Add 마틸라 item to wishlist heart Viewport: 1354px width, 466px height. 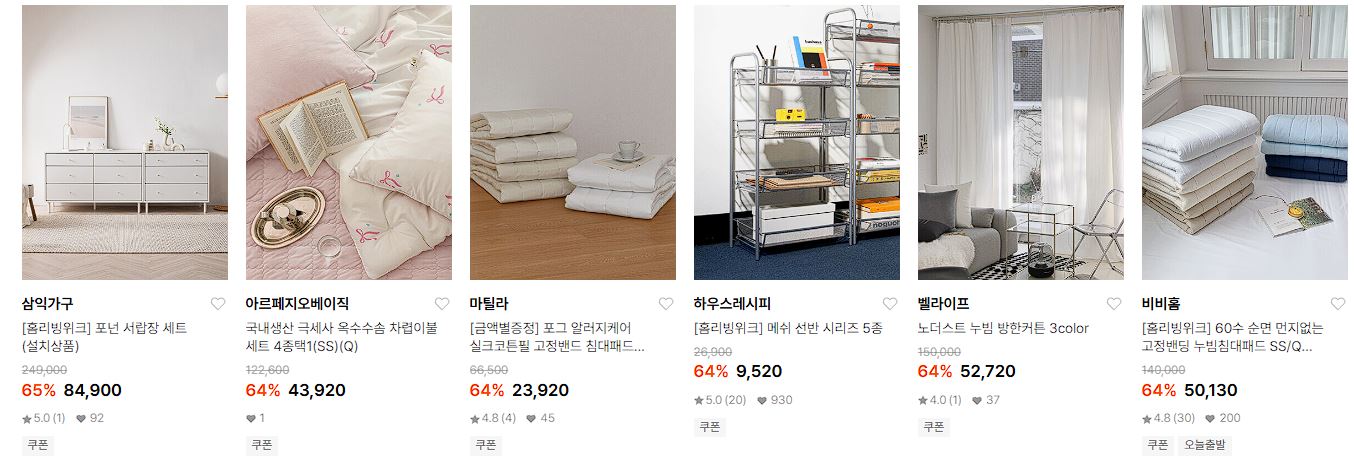click(666, 304)
